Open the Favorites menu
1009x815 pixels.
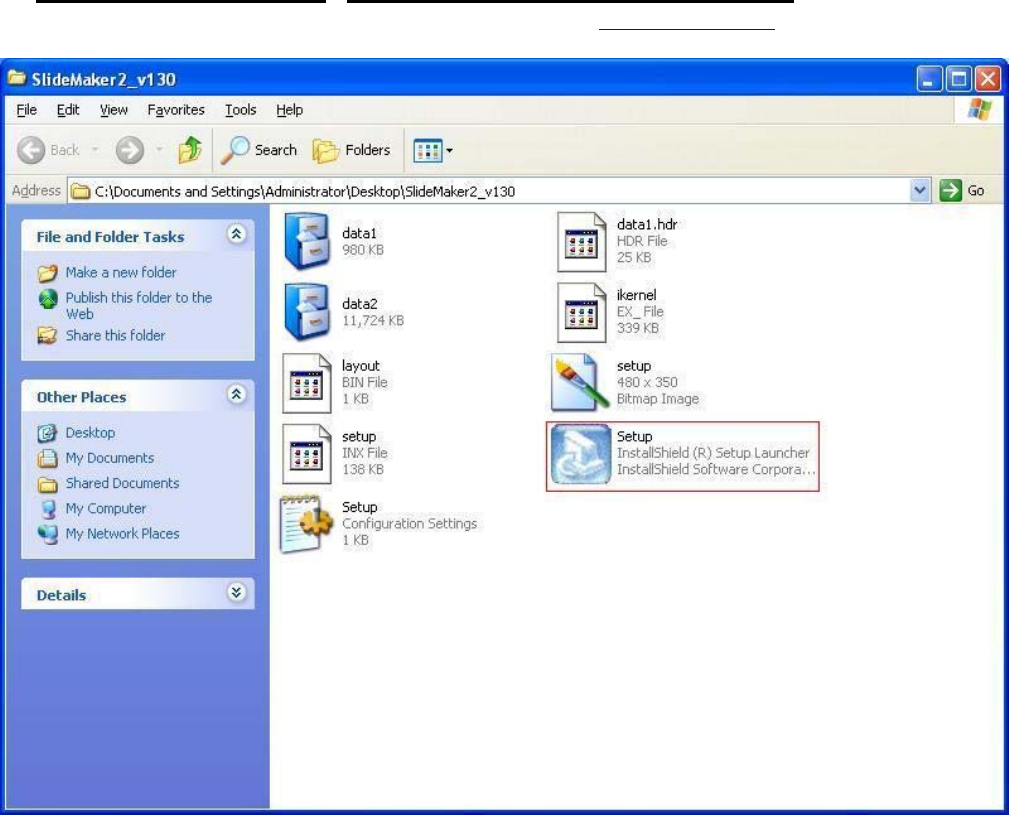point(176,110)
